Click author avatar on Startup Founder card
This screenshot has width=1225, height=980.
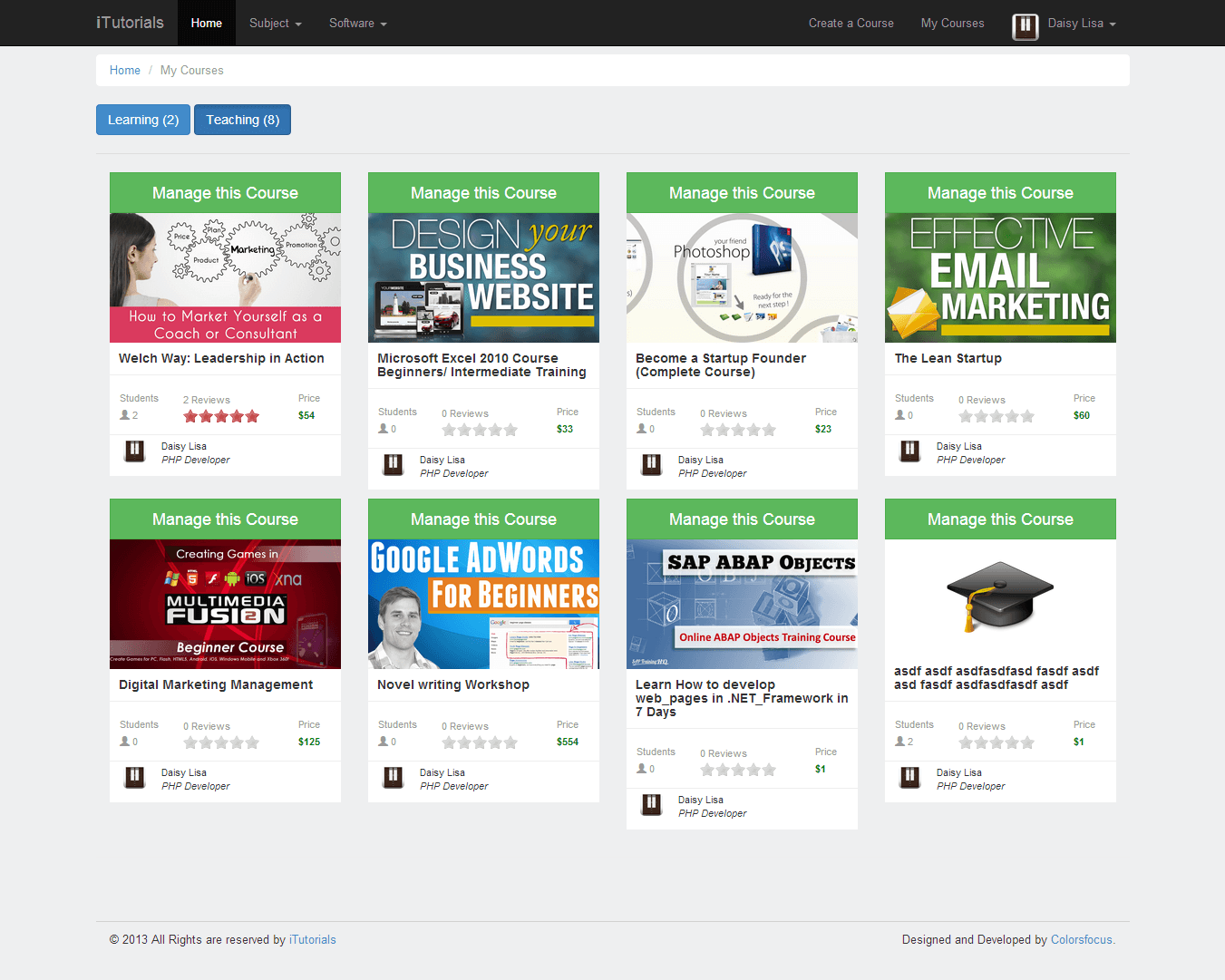(x=652, y=464)
